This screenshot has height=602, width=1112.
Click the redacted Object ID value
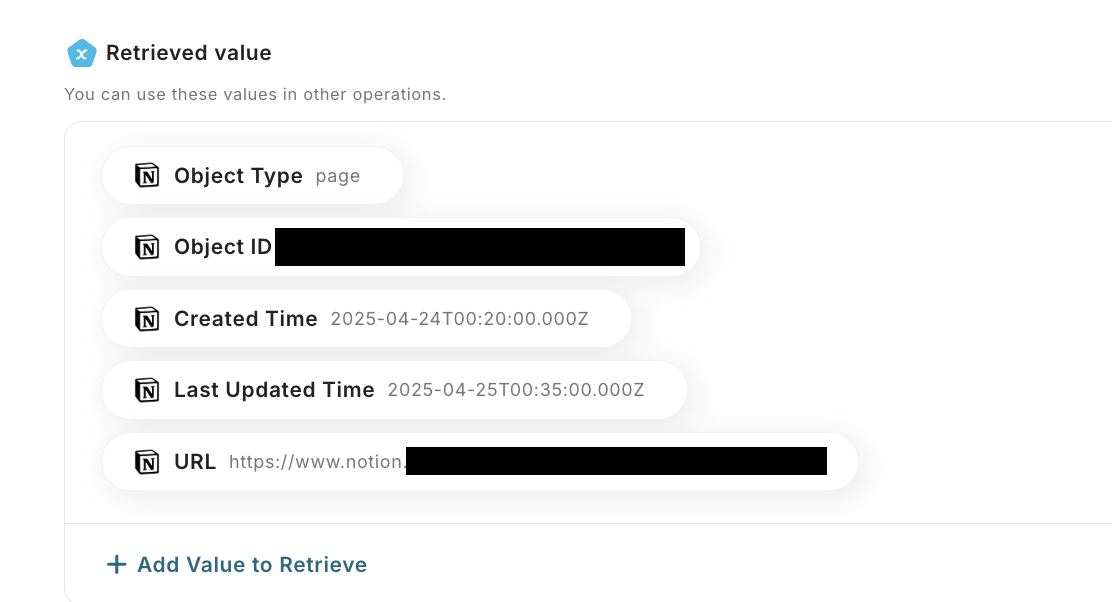click(480, 247)
